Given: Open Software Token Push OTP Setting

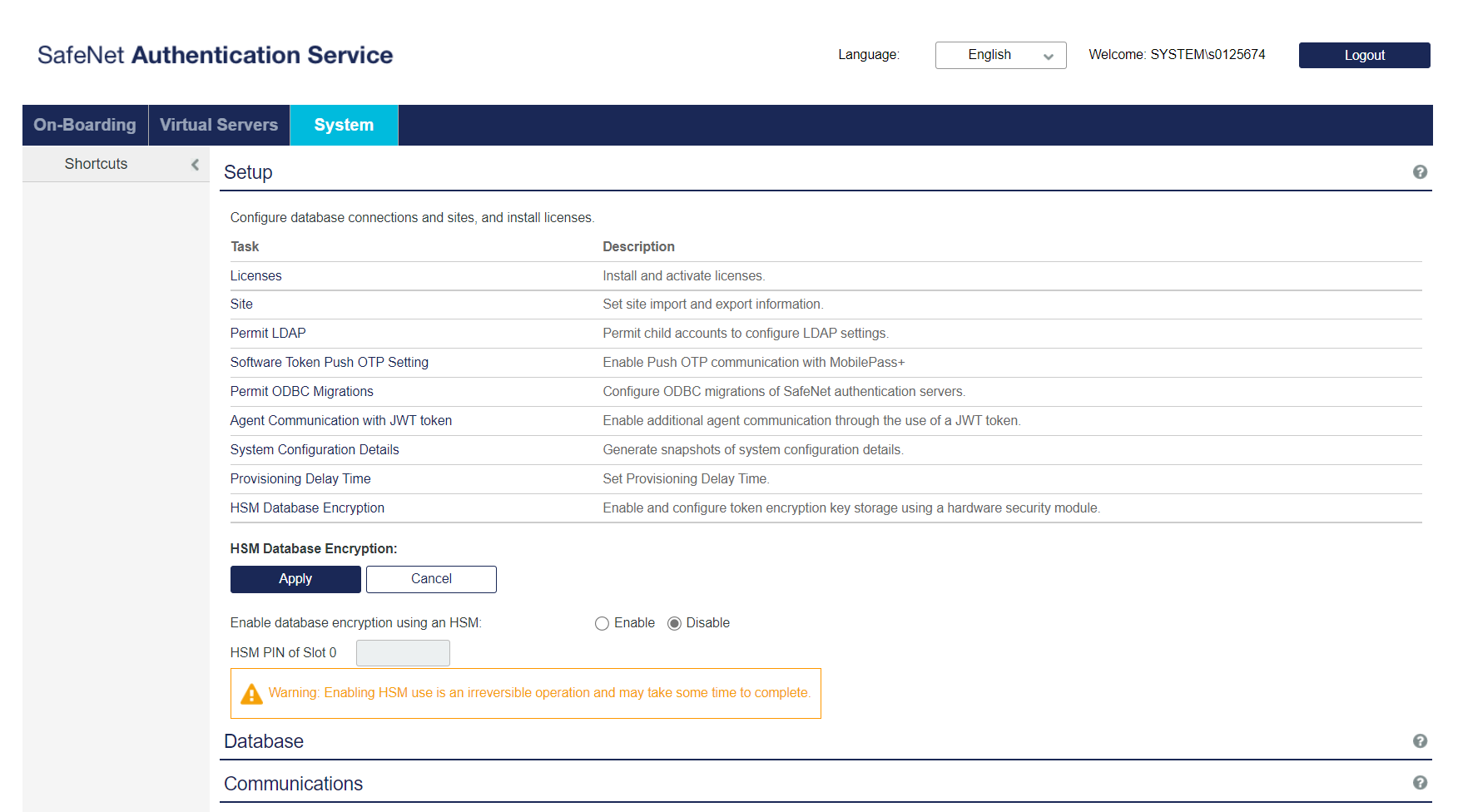Looking at the screenshot, I should pyautogui.click(x=329, y=362).
